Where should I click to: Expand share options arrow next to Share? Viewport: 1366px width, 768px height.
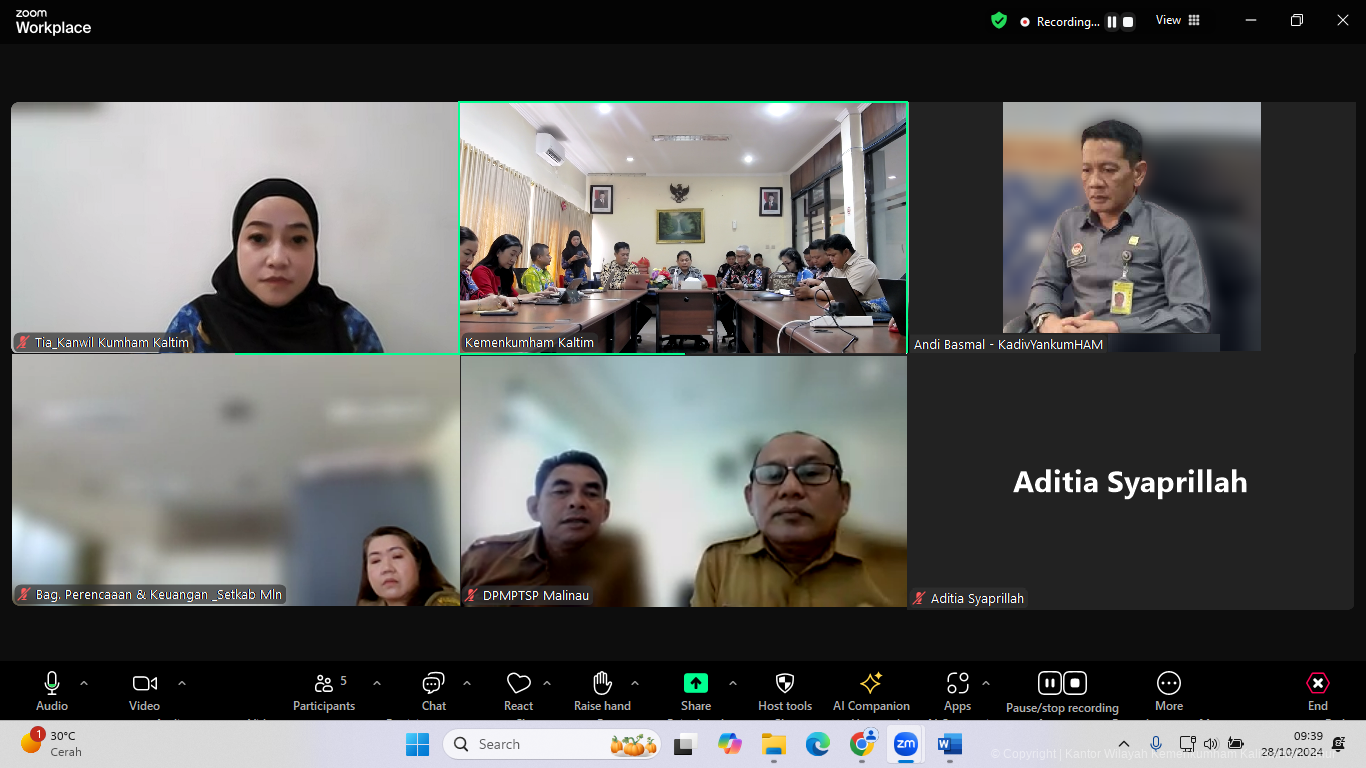click(x=733, y=683)
